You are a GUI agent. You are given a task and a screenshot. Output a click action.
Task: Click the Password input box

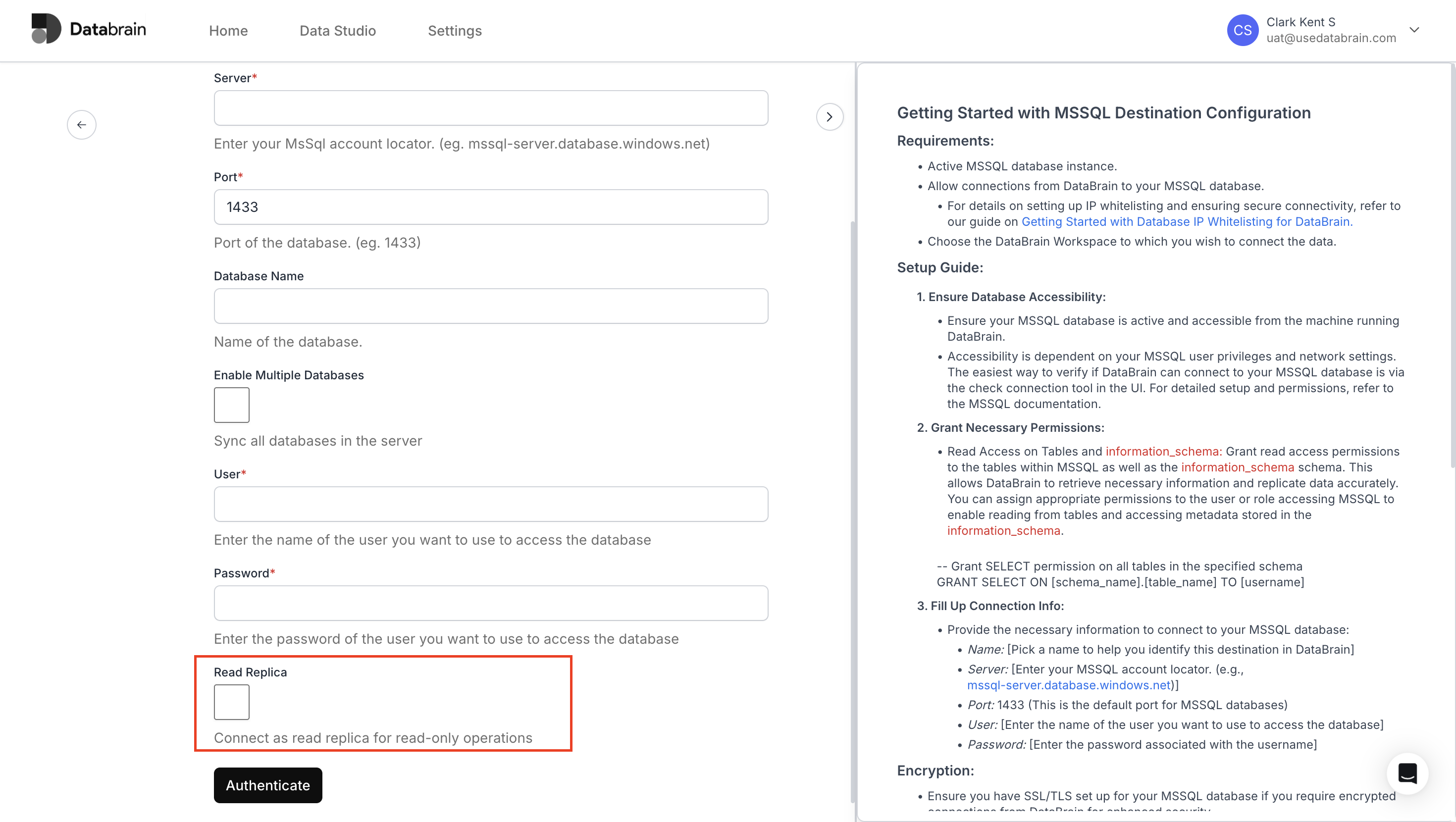[x=491, y=603]
